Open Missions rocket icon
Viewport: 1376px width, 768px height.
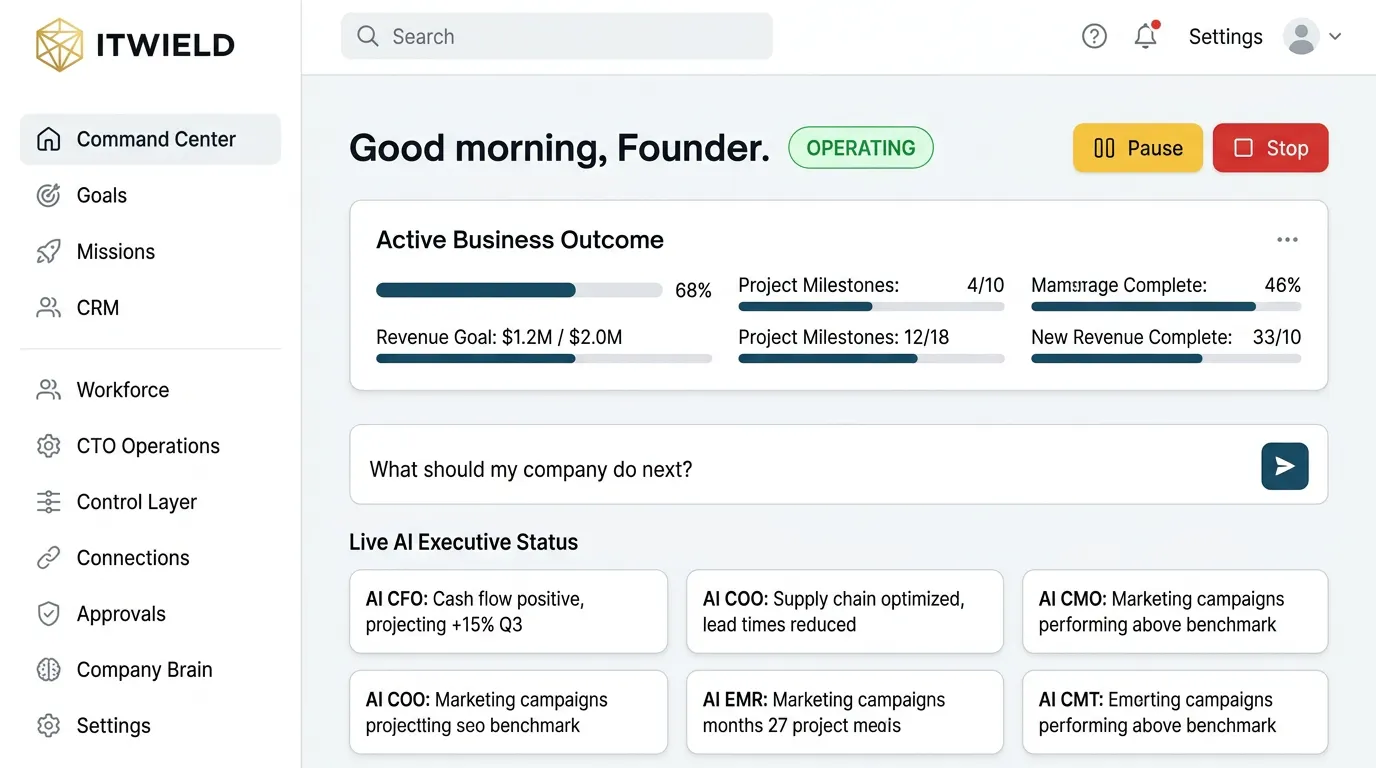pos(48,251)
